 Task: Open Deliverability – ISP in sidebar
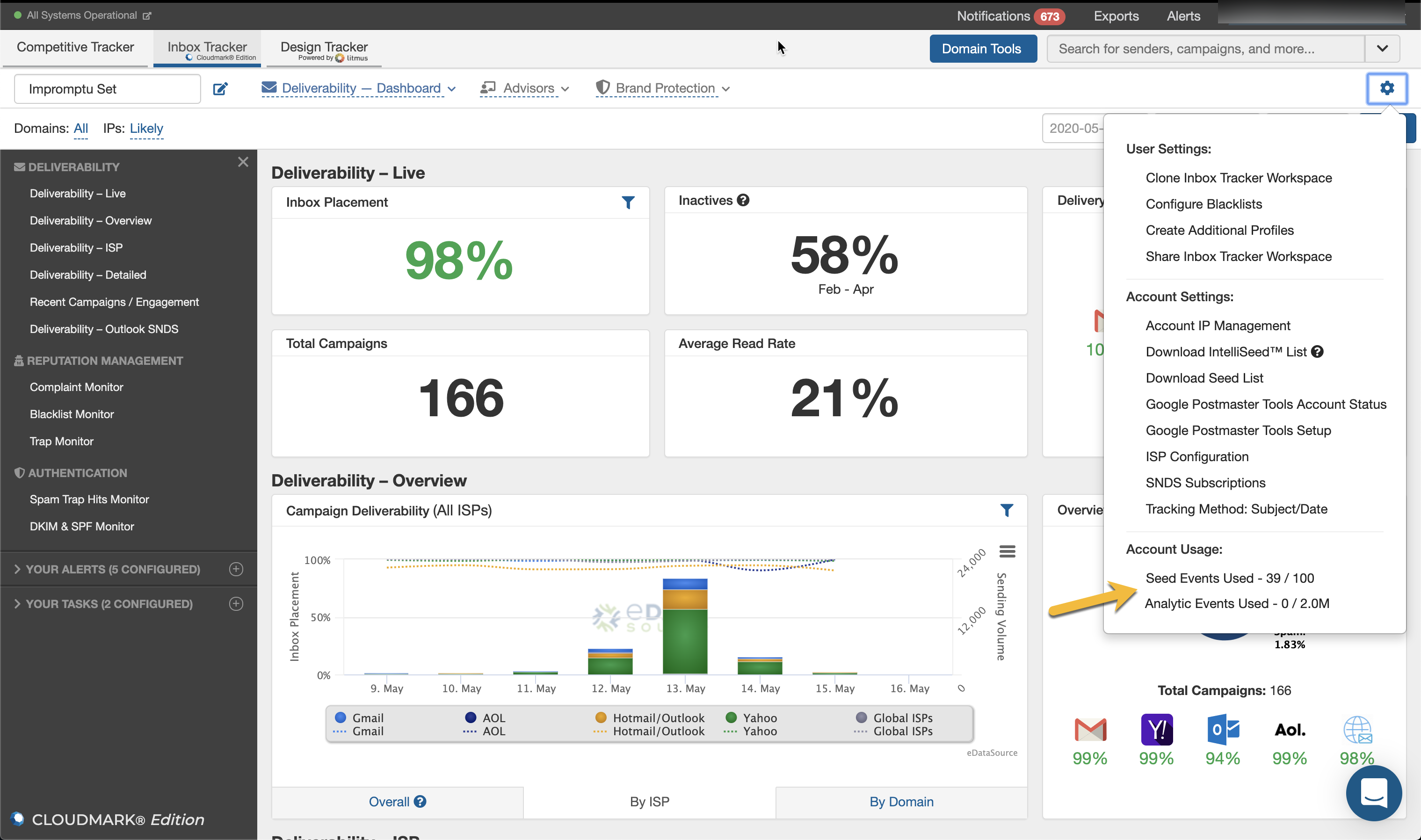pyautogui.click(x=76, y=247)
